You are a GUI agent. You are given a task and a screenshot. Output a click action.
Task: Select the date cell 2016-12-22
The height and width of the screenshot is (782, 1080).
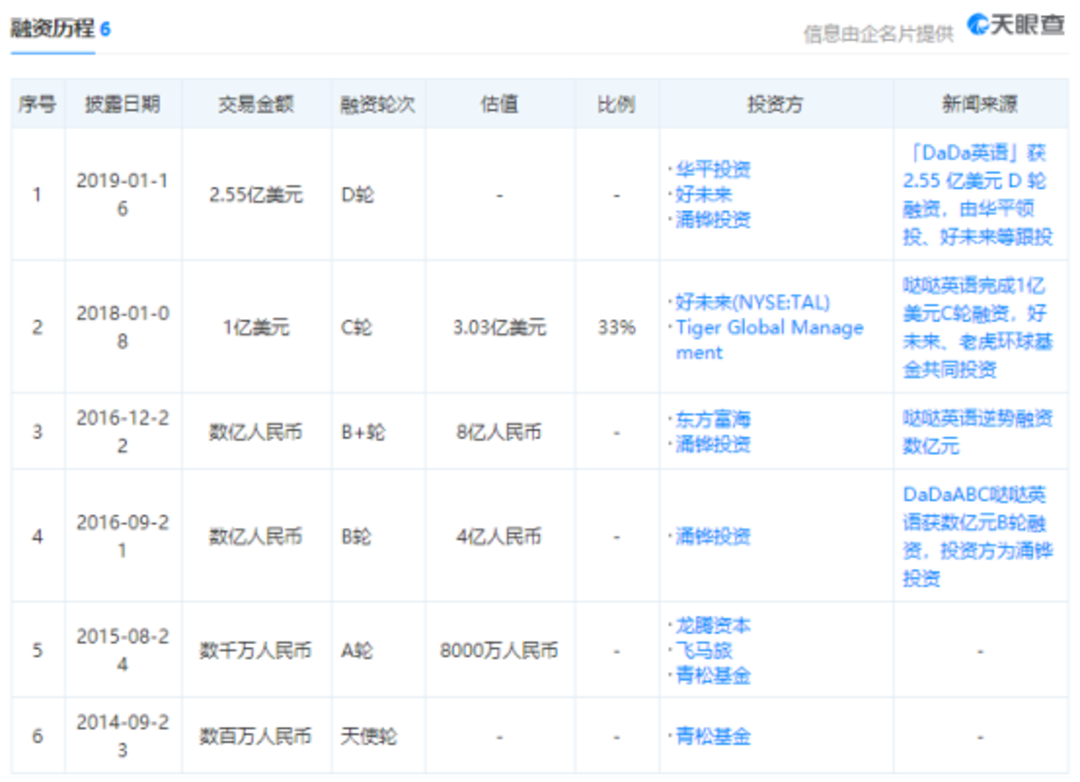click(123, 432)
